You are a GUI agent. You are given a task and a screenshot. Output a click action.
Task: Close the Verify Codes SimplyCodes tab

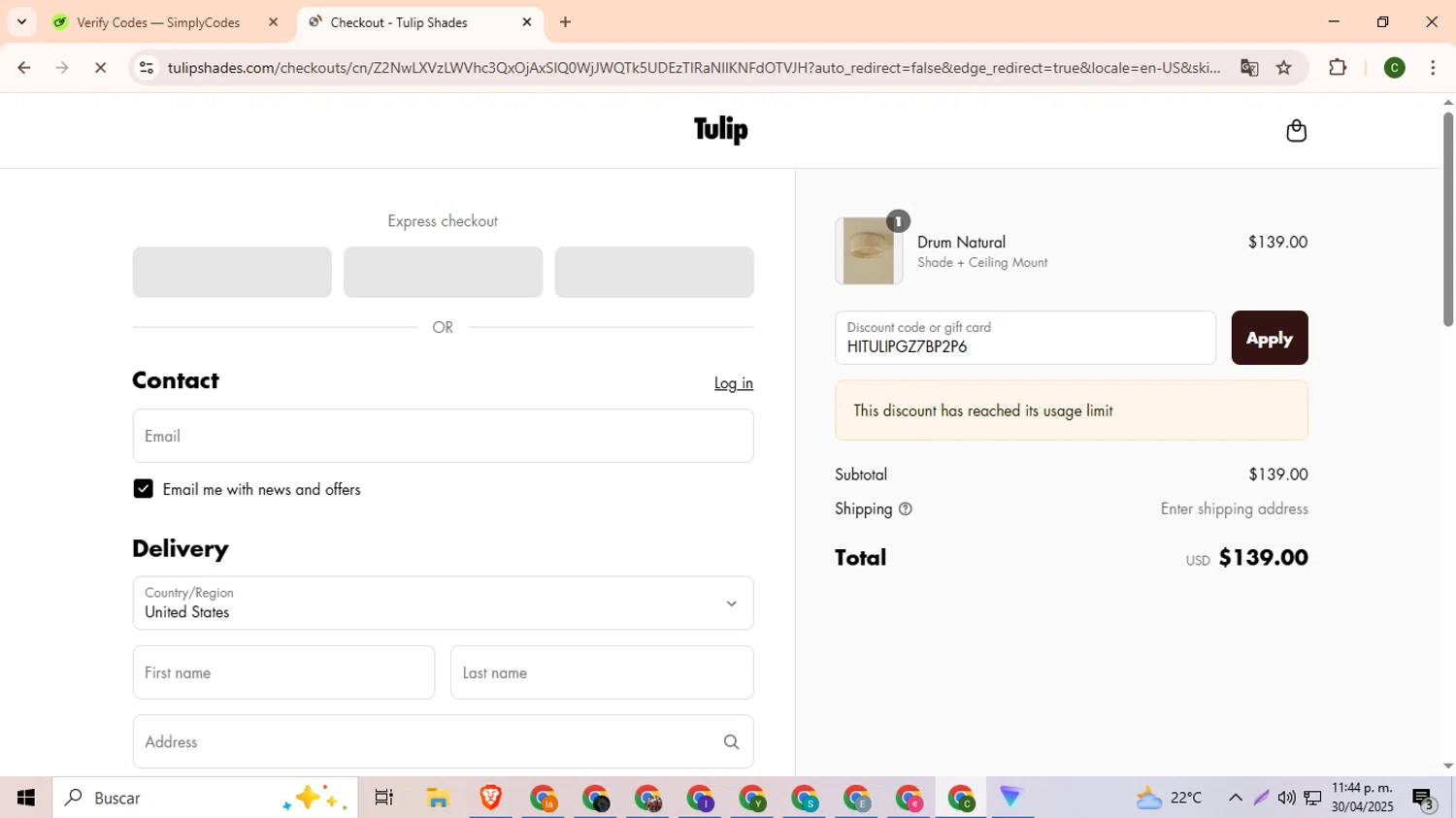(273, 22)
